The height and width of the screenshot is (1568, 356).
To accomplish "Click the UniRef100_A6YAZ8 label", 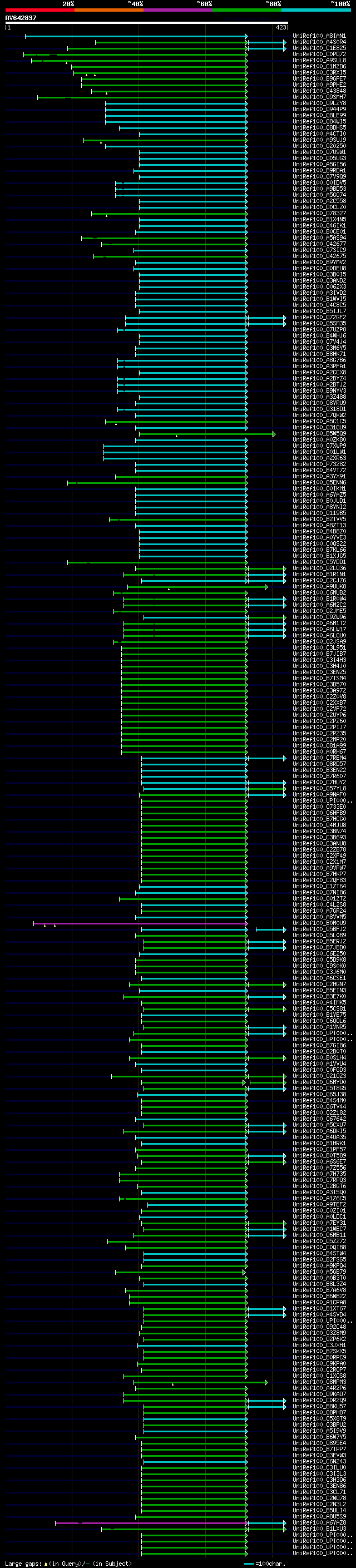I will 319,1522.
